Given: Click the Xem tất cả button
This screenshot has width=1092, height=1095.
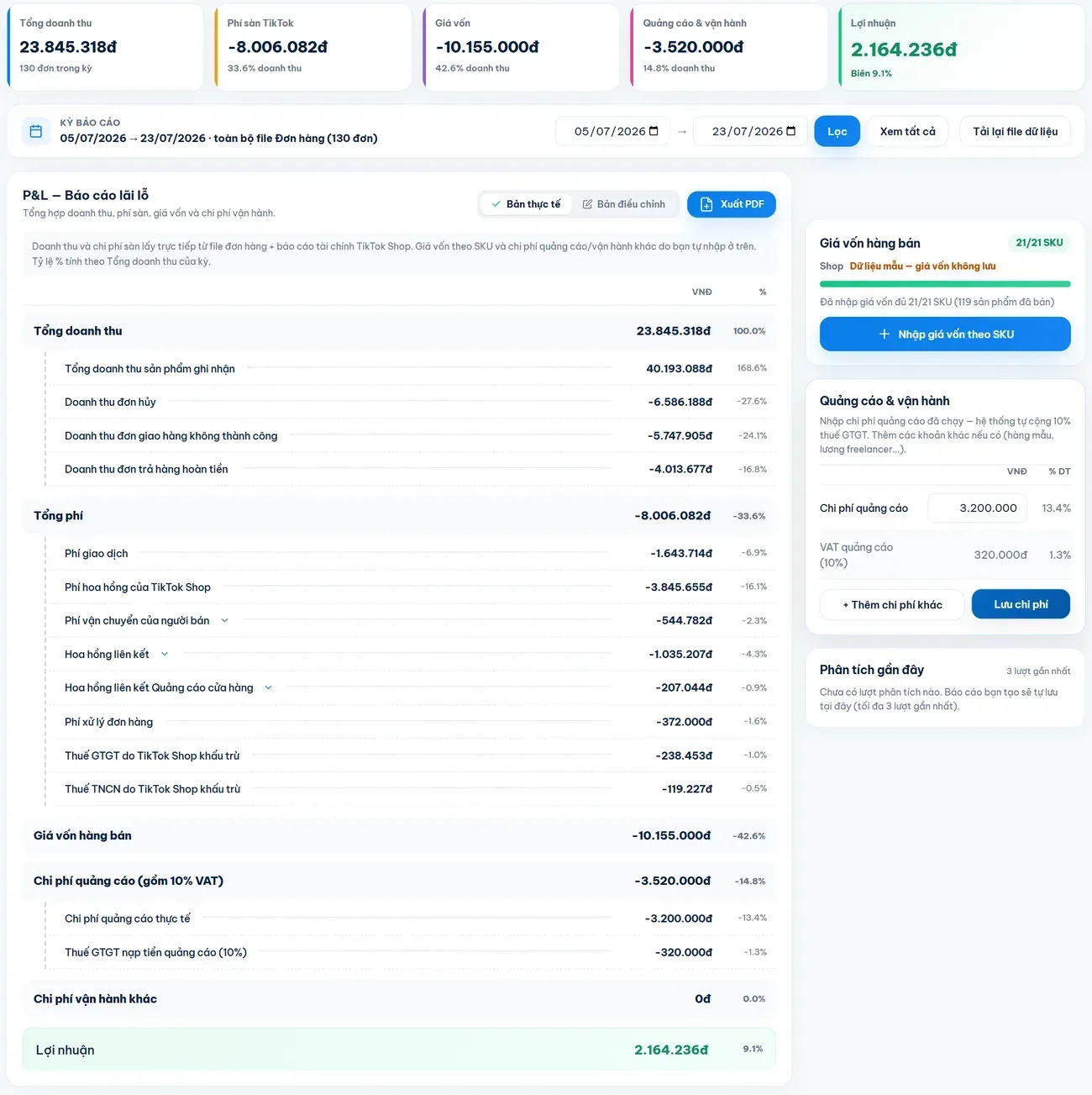Looking at the screenshot, I should pos(907,131).
